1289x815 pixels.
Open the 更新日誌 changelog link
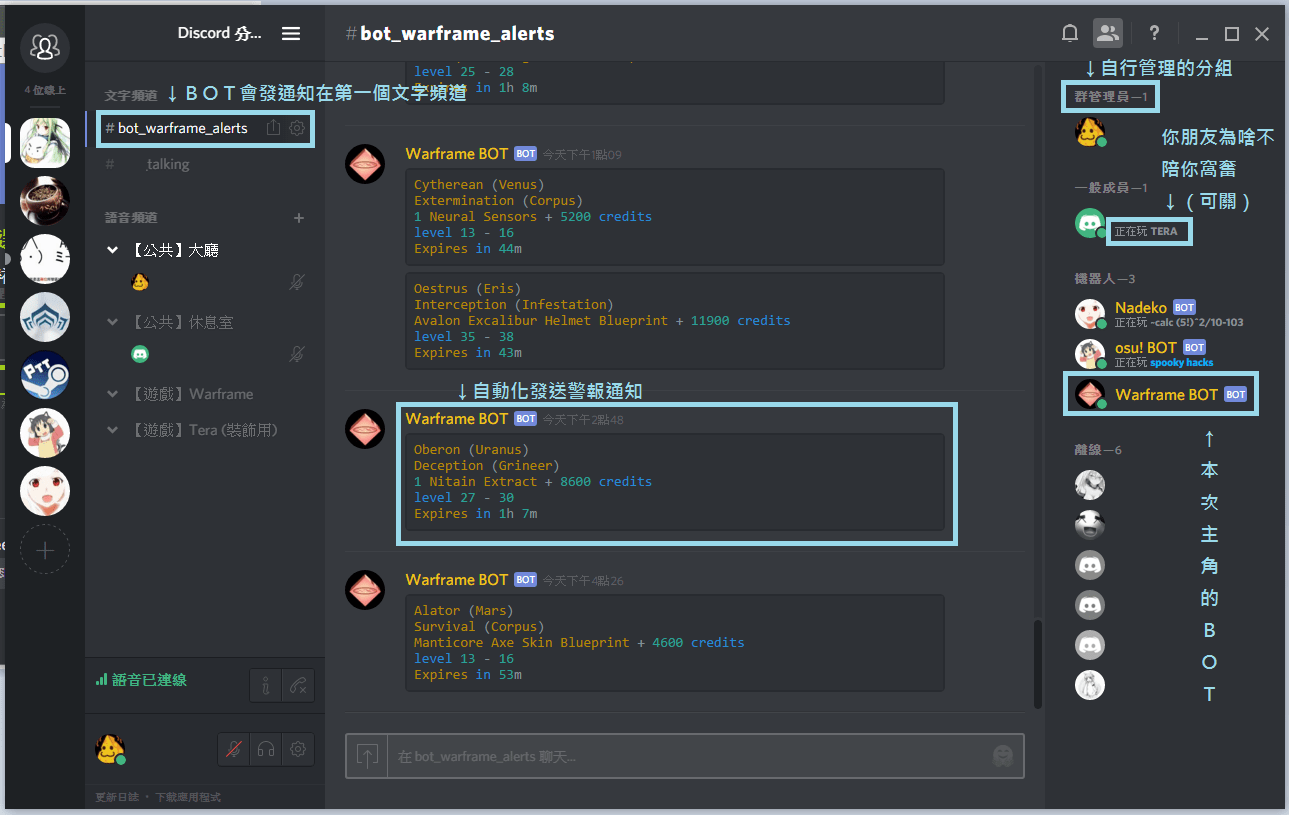(116, 797)
